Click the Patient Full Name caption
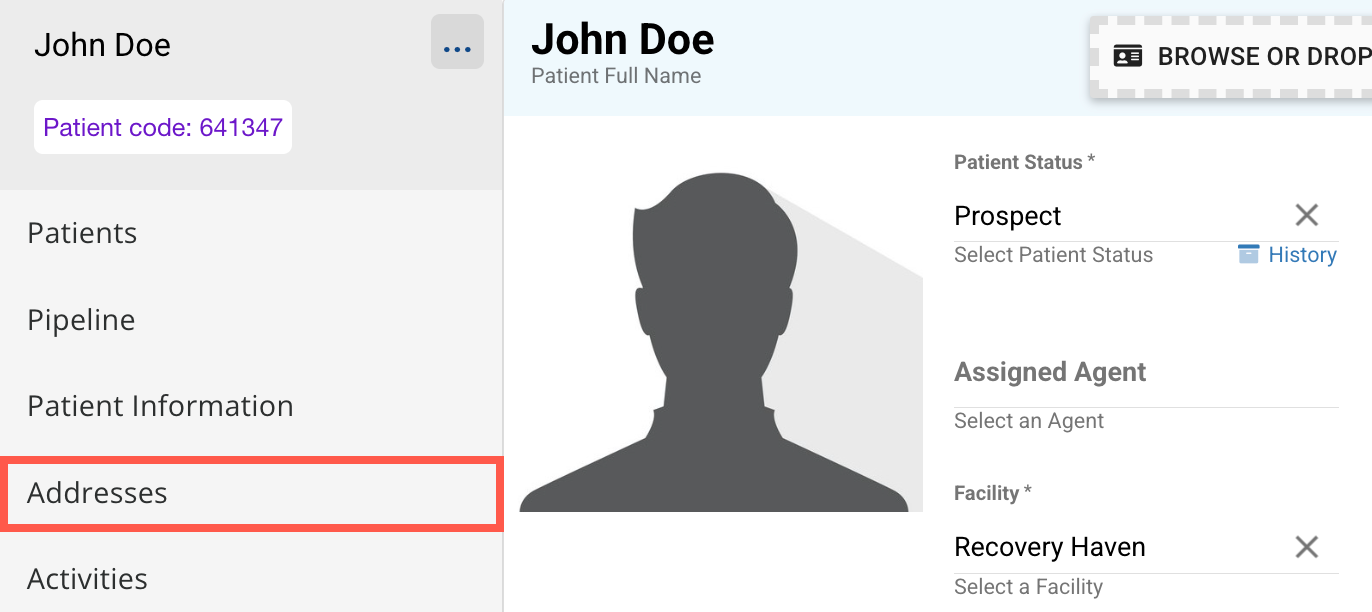The height and width of the screenshot is (612, 1372). [616, 76]
